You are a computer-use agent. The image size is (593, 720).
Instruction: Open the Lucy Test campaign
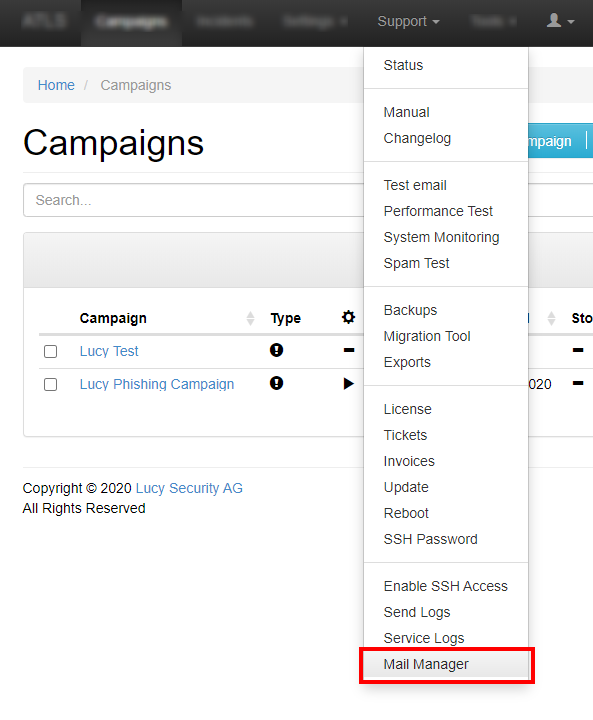pos(109,351)
